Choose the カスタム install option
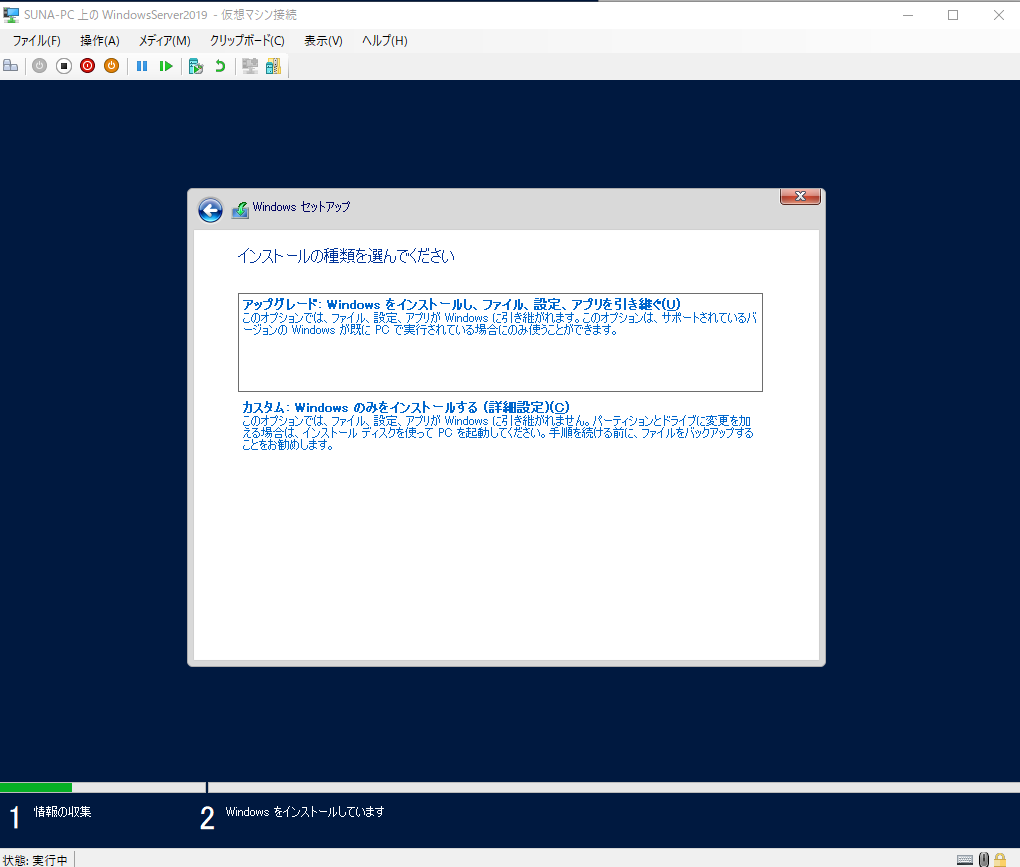Image resolution: width=1020 pixels, height=867 pixels. click(498, 425)
